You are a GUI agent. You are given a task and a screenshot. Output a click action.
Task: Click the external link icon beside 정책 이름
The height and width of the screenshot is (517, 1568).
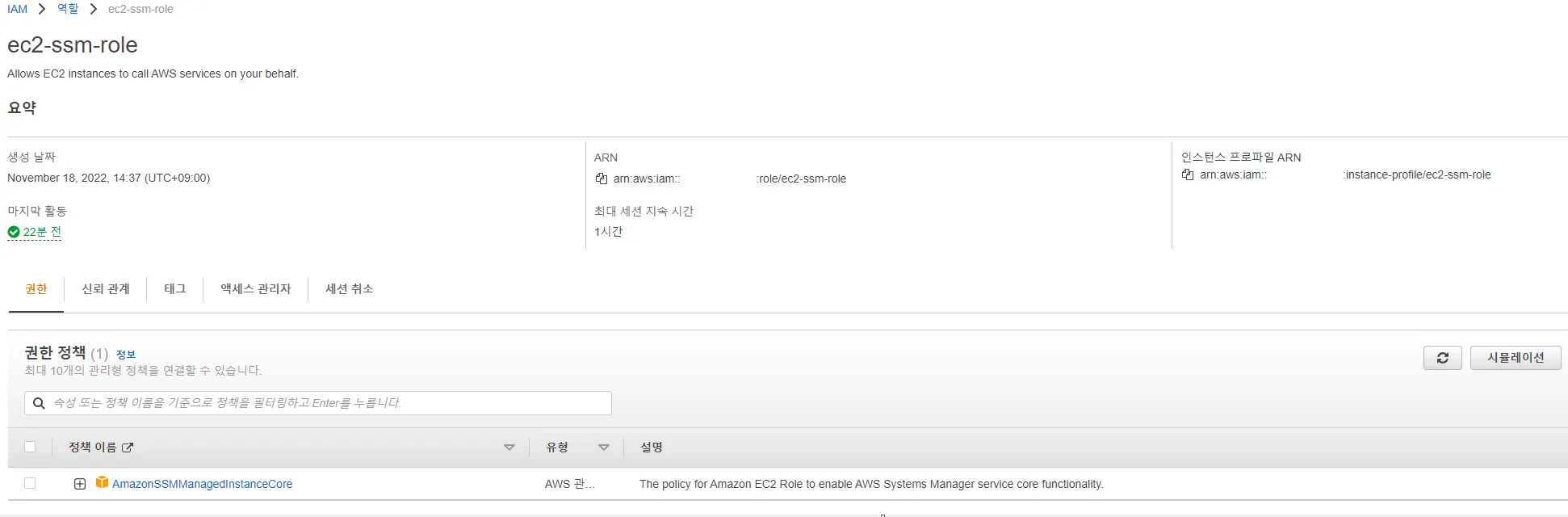[128, 448]
